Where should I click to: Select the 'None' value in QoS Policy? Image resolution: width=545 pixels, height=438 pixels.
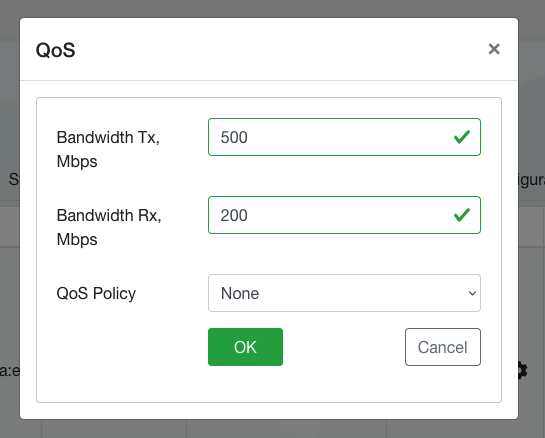click(240, 293)
